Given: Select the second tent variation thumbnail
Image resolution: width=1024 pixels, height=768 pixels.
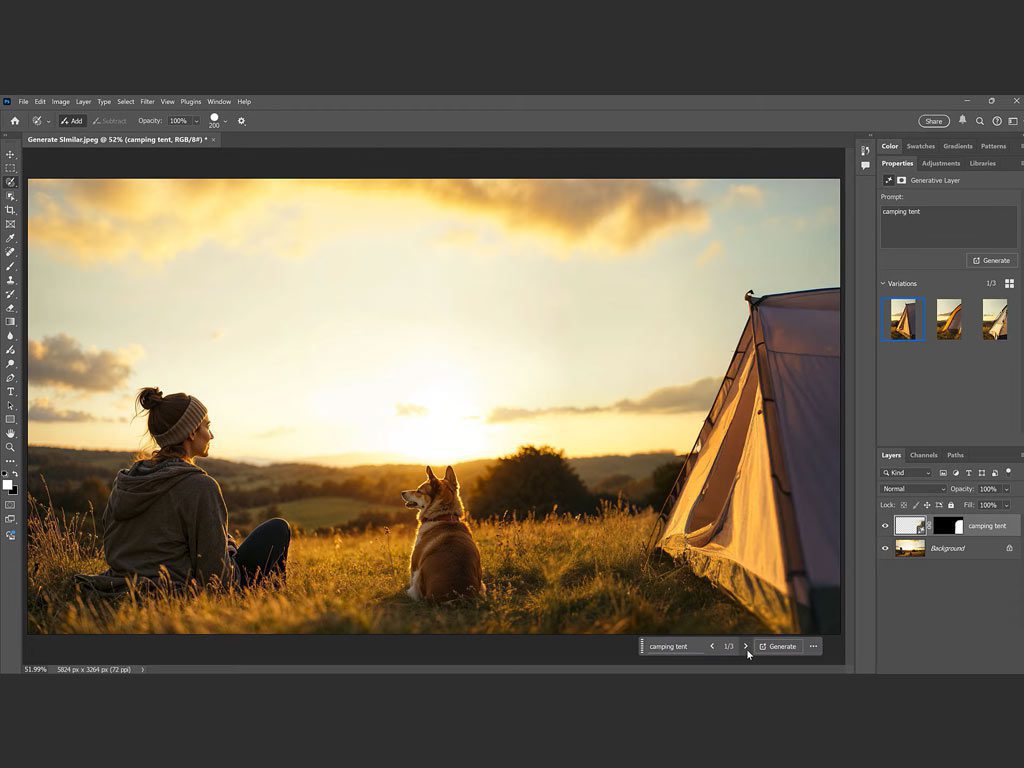Looking at the screenshot, I should pyautogui.click(x=949, y=319).
